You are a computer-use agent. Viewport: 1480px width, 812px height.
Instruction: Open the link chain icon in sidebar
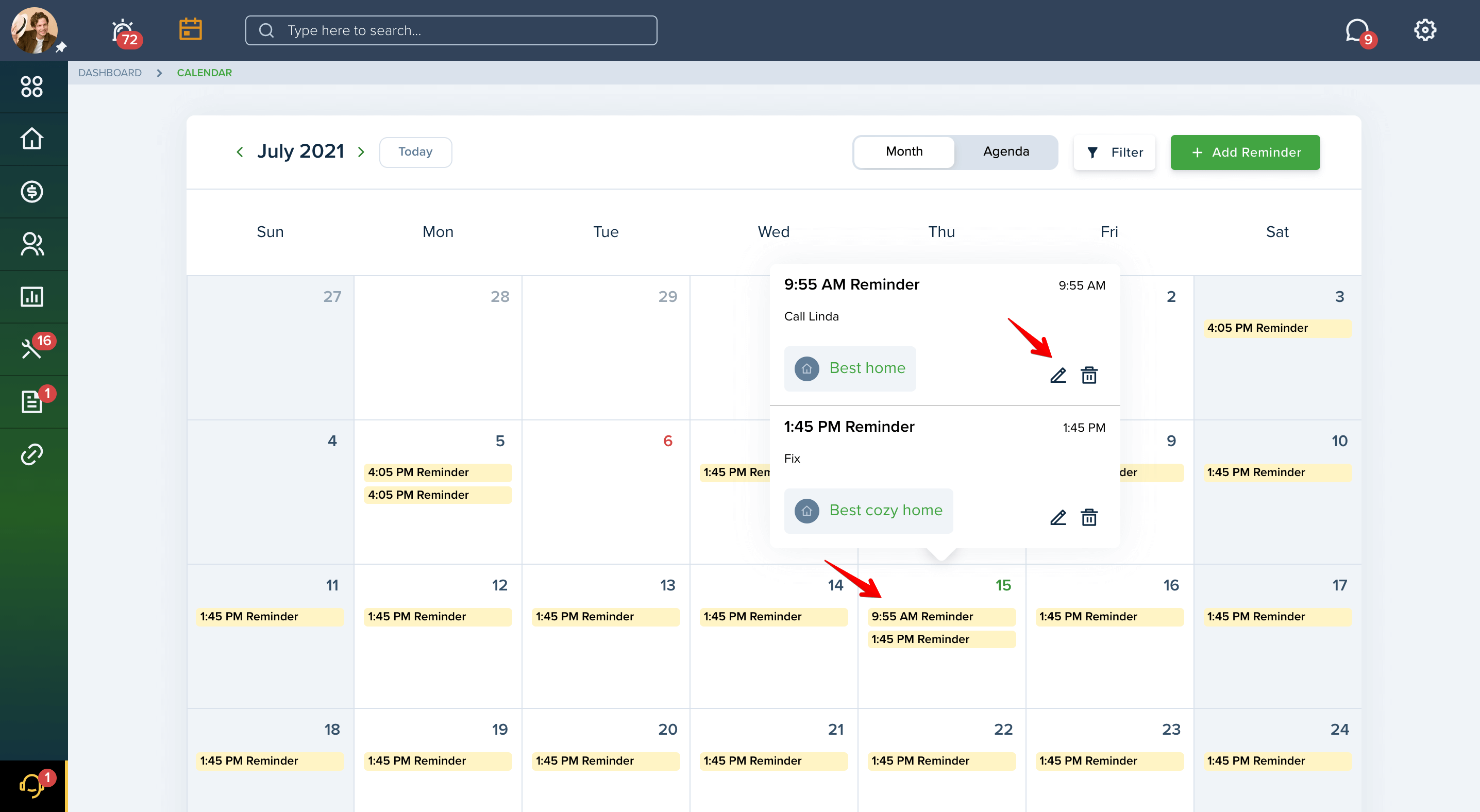point(31,454)
